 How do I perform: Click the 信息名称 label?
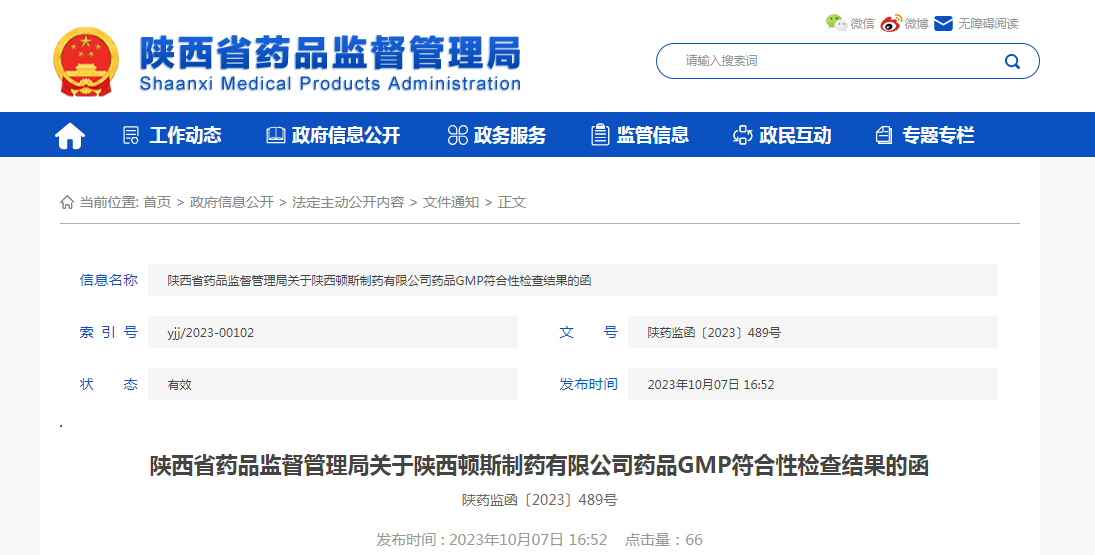coord(108,280)
